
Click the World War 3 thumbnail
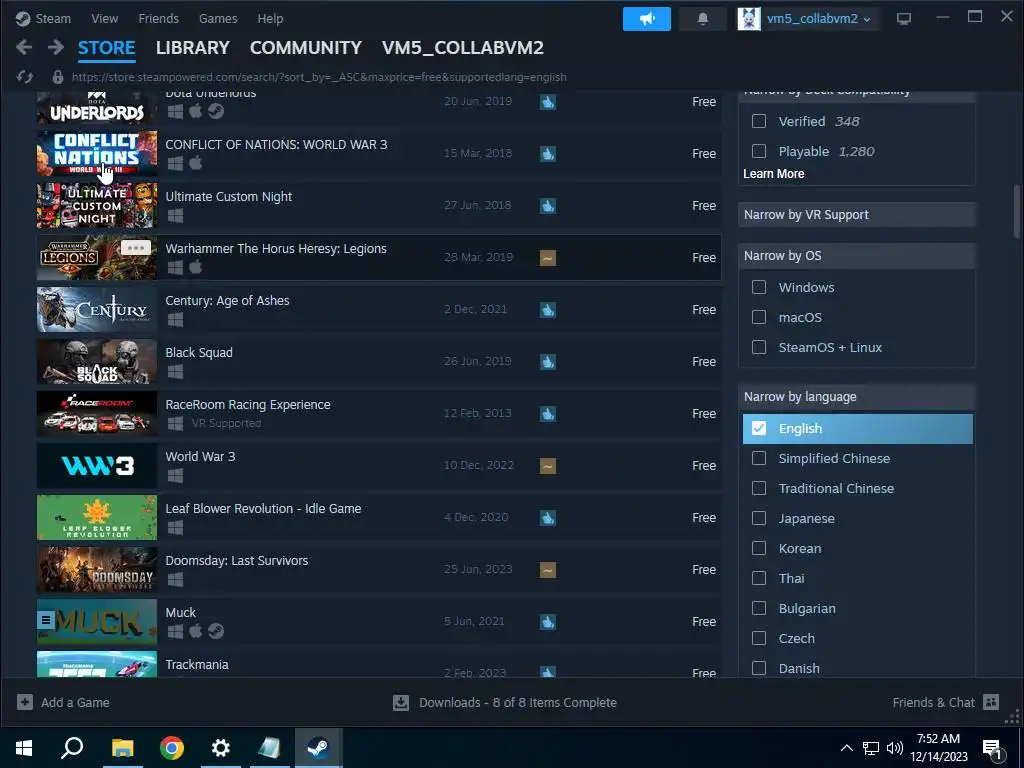[x=97, y=466]
